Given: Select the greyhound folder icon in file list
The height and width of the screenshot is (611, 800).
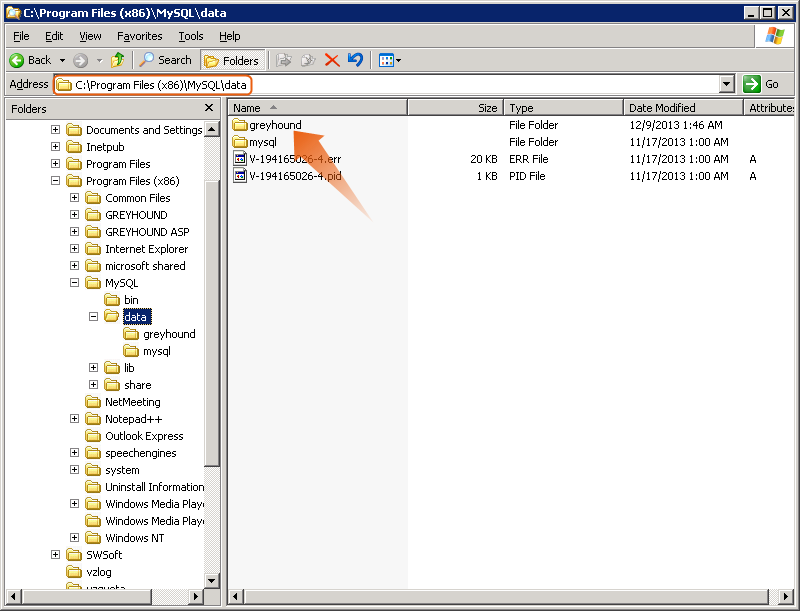Looking at the screenshot, I should pyautogui.click(x=239, y=125).
